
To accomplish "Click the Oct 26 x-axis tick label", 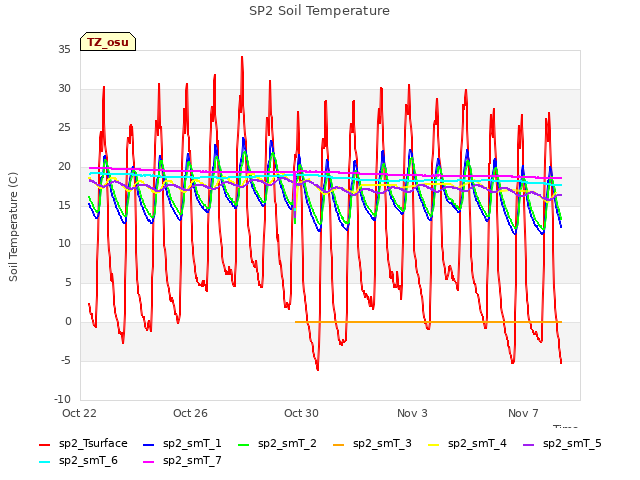I will tap(190, 413).
